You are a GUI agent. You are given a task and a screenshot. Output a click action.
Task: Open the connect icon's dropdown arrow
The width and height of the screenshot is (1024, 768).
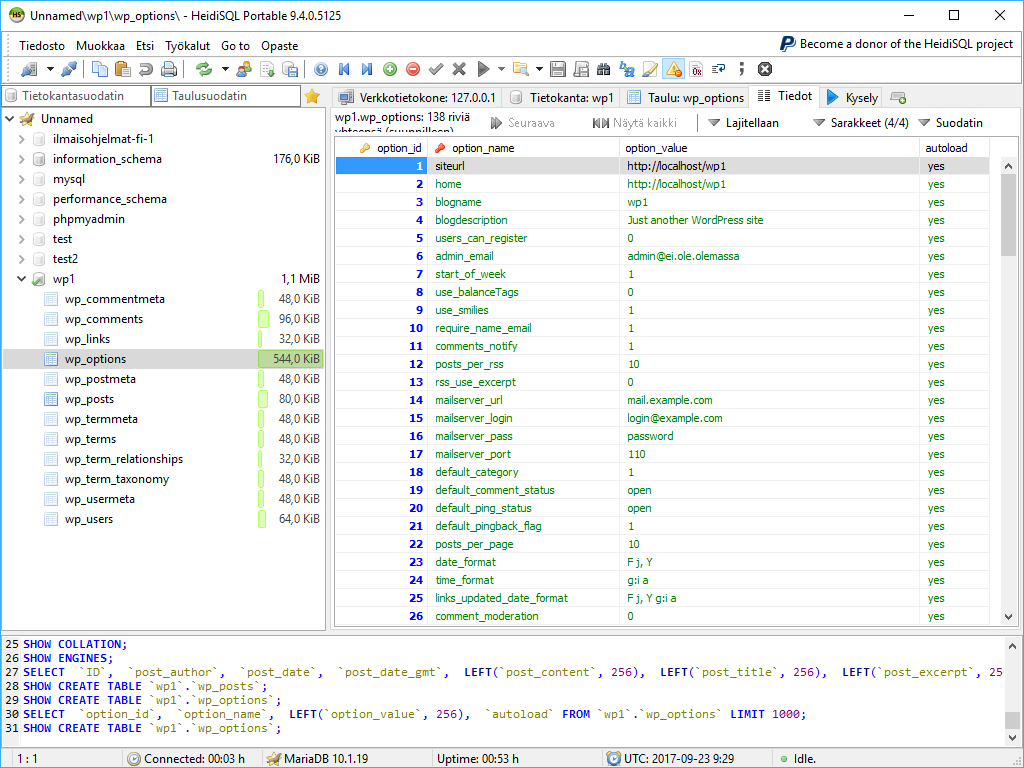(50, 69)
